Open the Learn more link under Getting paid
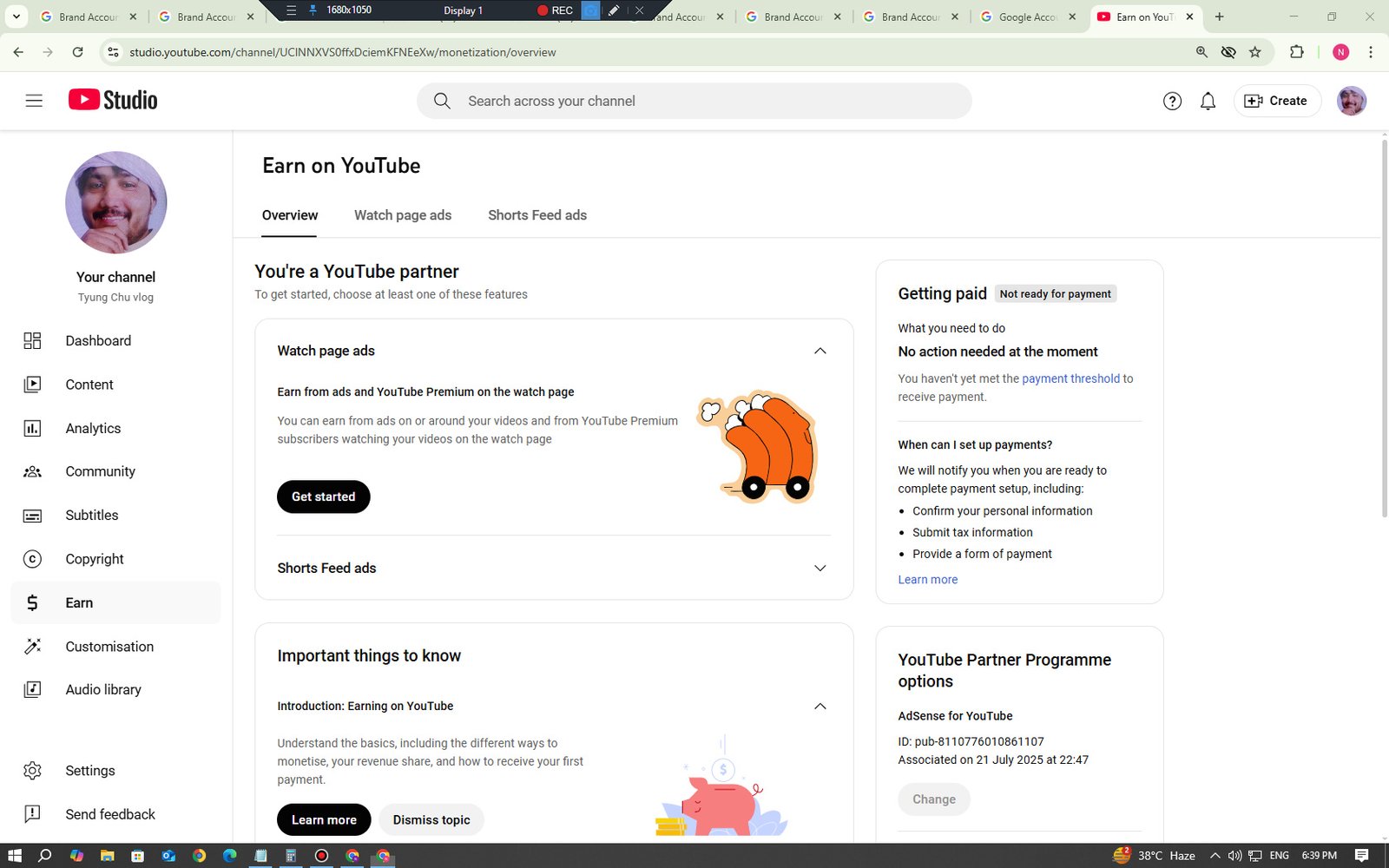Image resolution: width=1389 pixels, height=868 pixels. [x=928, y=580]
